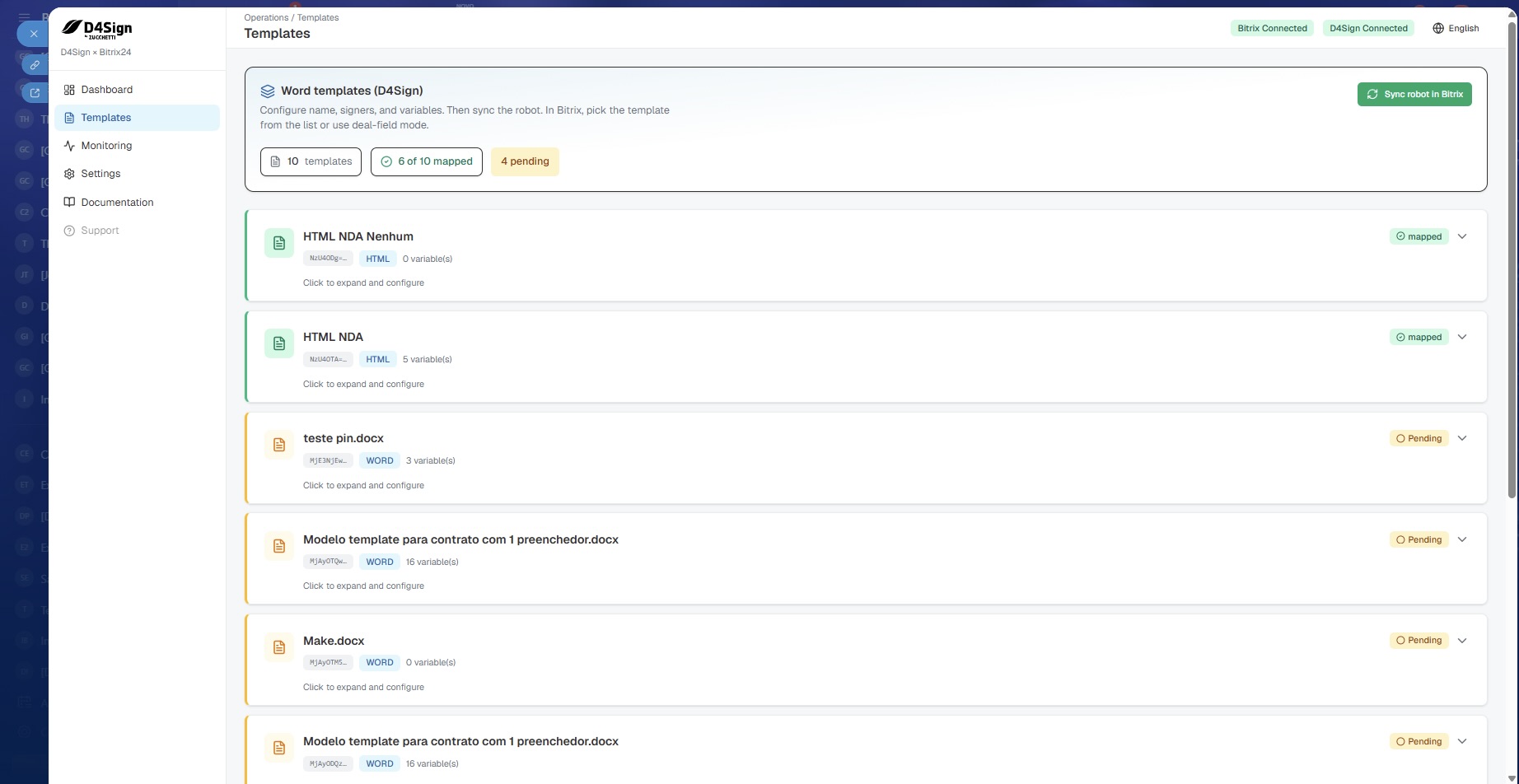Click the 10 templates counter chip
Image resolution: width=1519 pixels, height=784 pixels.
tap(311, 161)
